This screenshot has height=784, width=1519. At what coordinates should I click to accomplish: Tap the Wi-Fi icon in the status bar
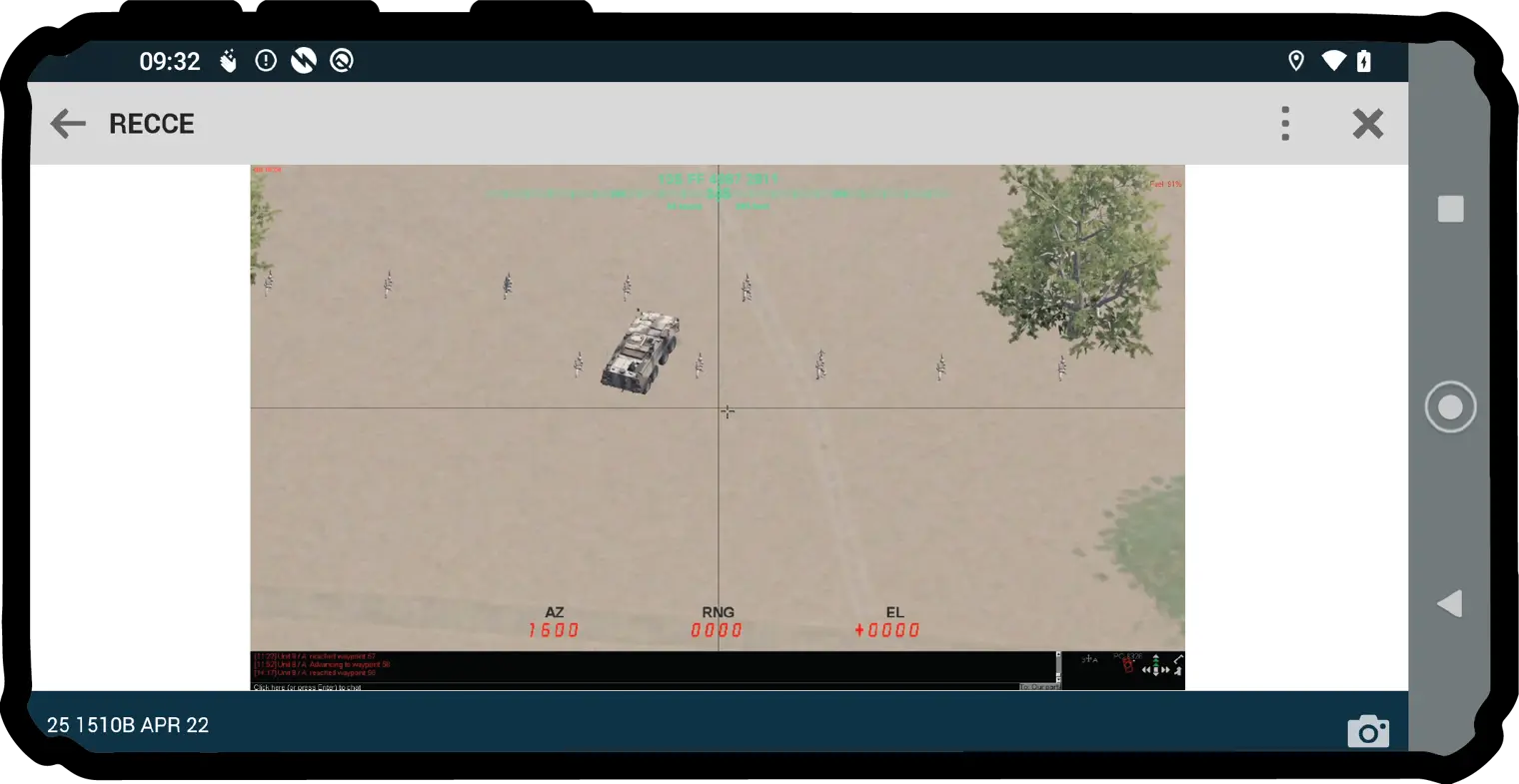point(1333,61)
